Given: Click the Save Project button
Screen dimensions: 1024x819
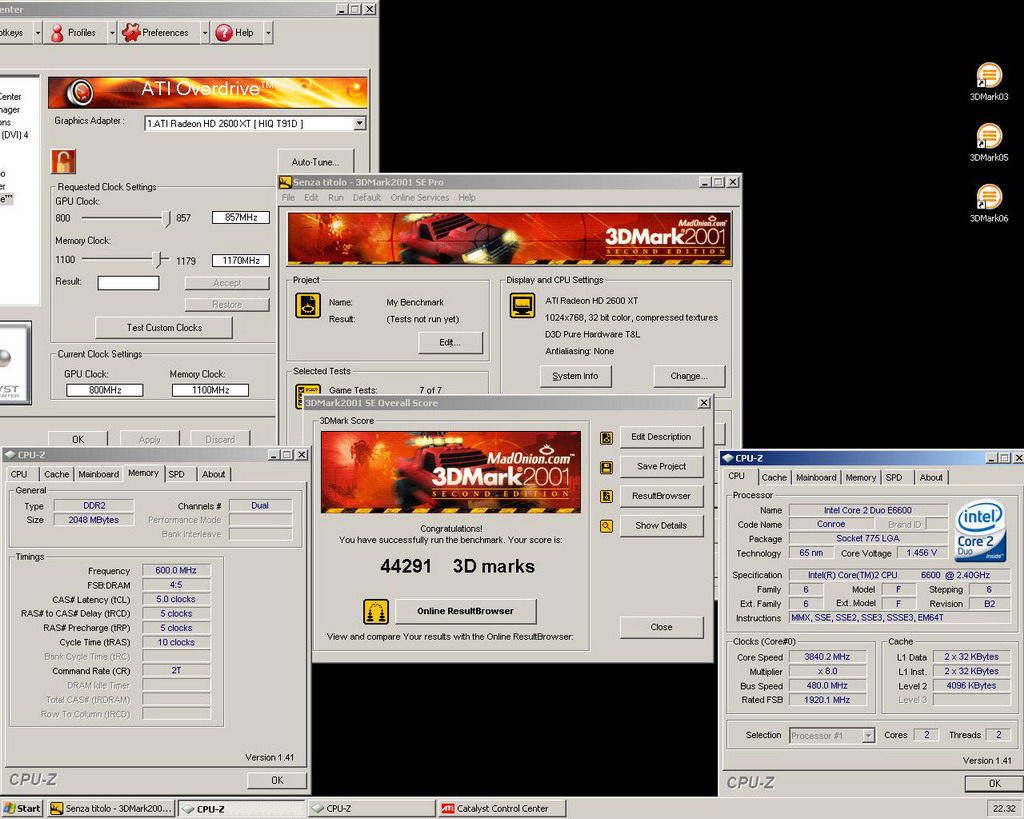Looking at the screenshot, I should [662, 466].
